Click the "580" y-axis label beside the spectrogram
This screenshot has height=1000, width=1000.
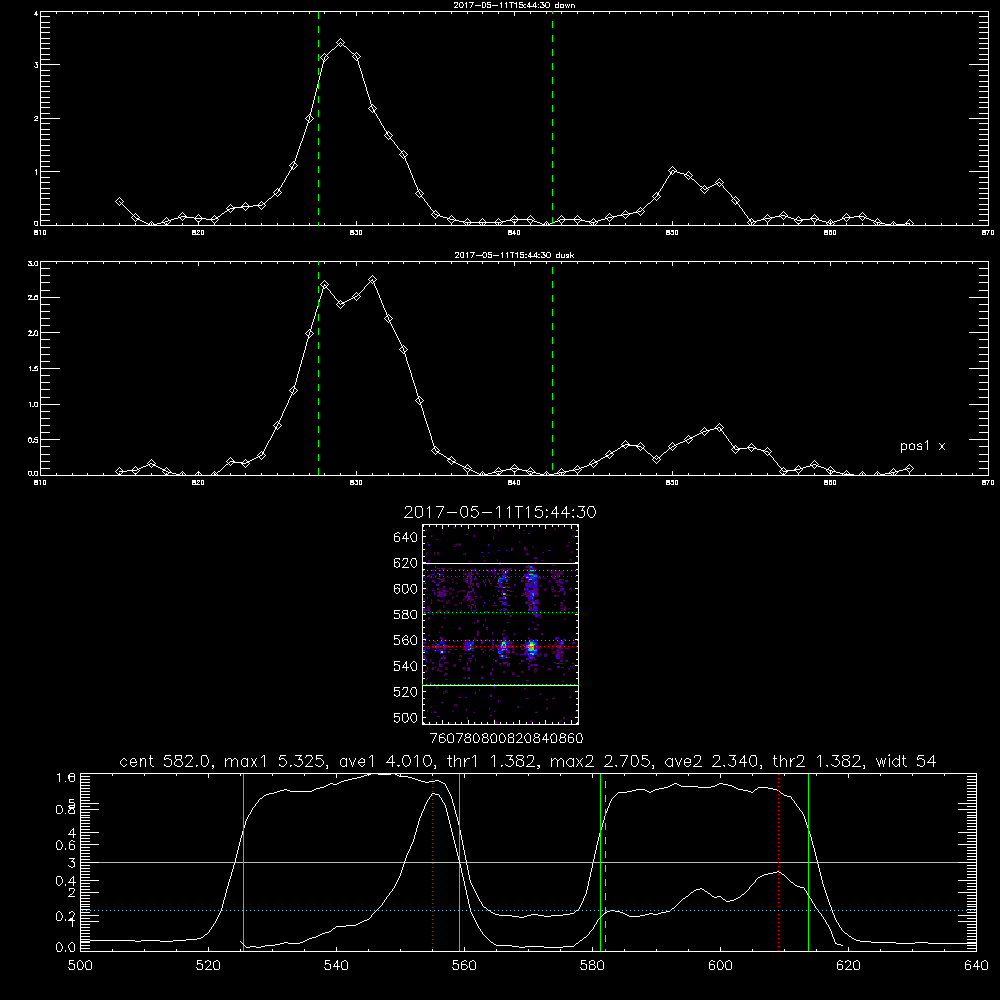coord(406,615)
